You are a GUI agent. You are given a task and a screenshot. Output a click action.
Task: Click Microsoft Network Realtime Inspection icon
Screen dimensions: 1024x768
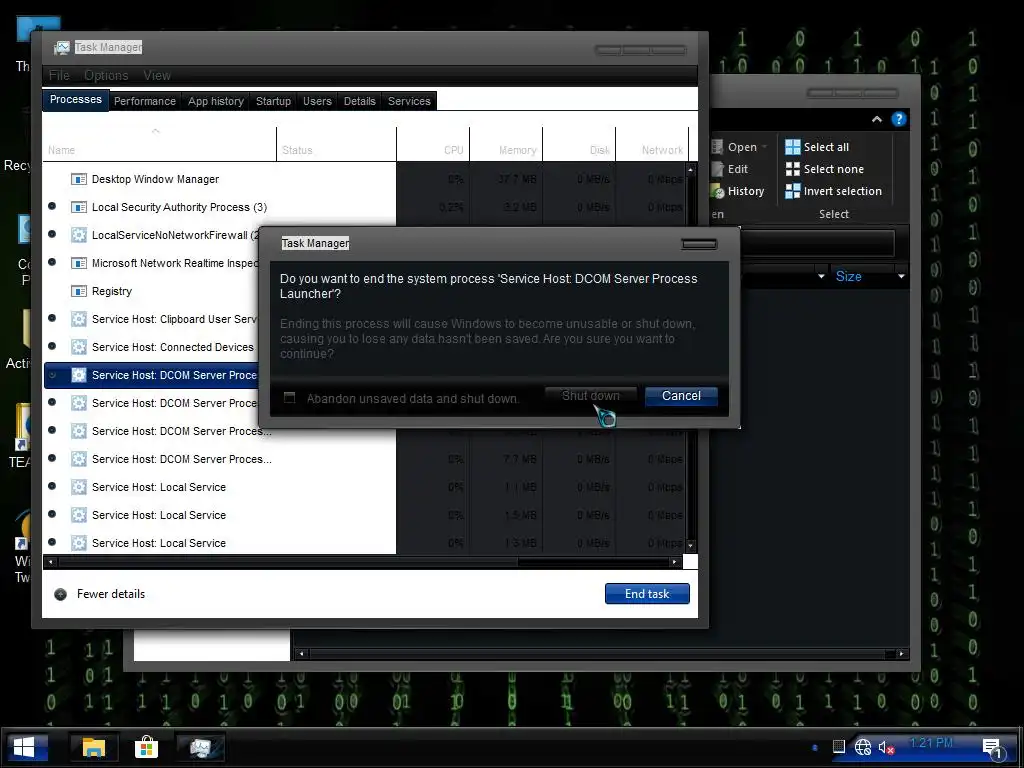click(x=78, y=263)
